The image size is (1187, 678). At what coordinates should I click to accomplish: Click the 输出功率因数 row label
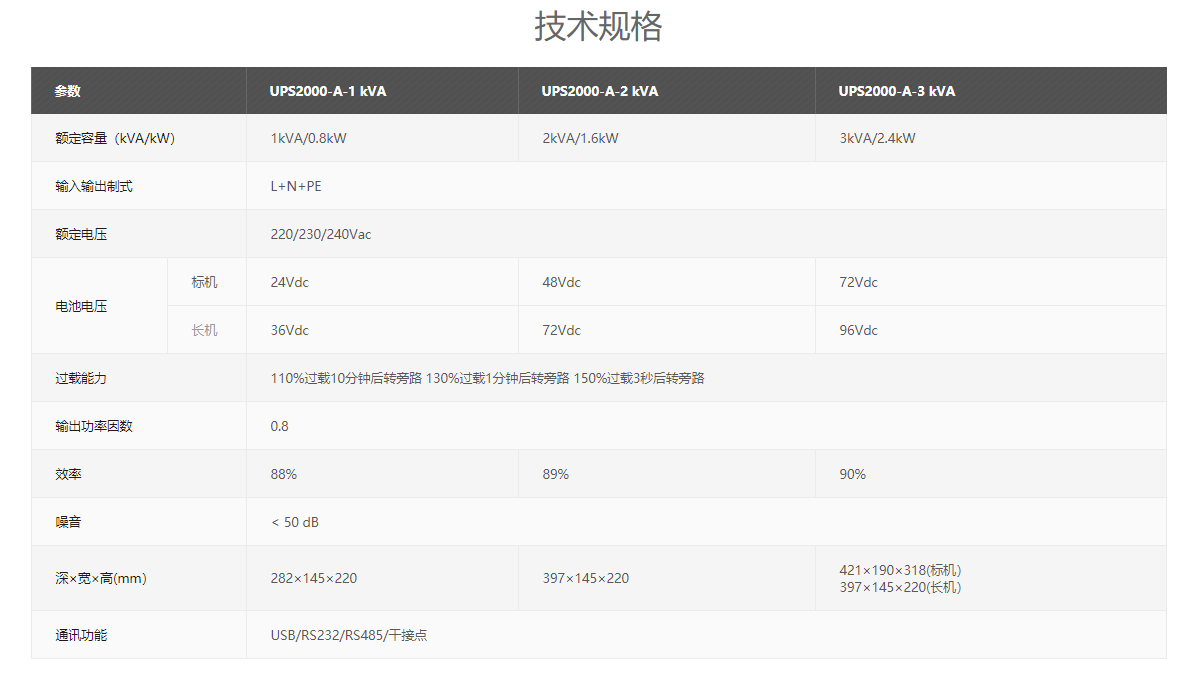coord(94,426)
